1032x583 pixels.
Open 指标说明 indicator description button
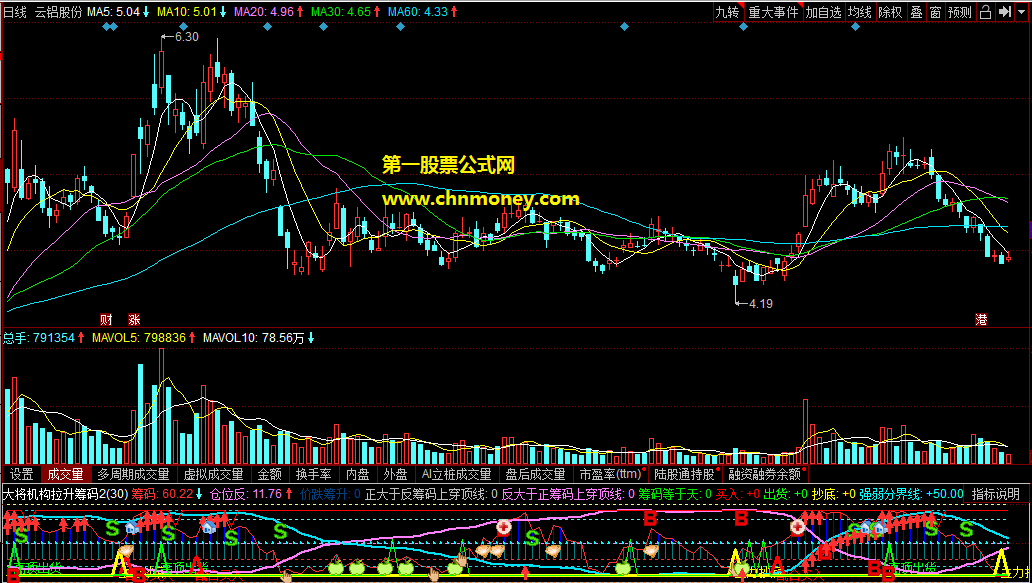coord(996,494)
